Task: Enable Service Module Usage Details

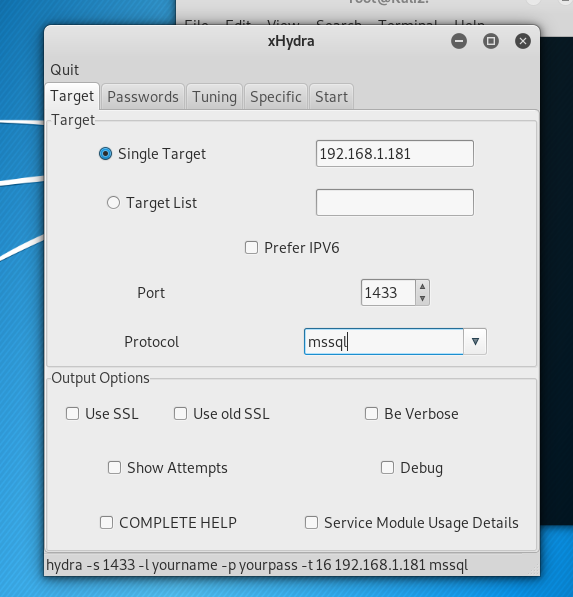Action: [x=311, y=522]
